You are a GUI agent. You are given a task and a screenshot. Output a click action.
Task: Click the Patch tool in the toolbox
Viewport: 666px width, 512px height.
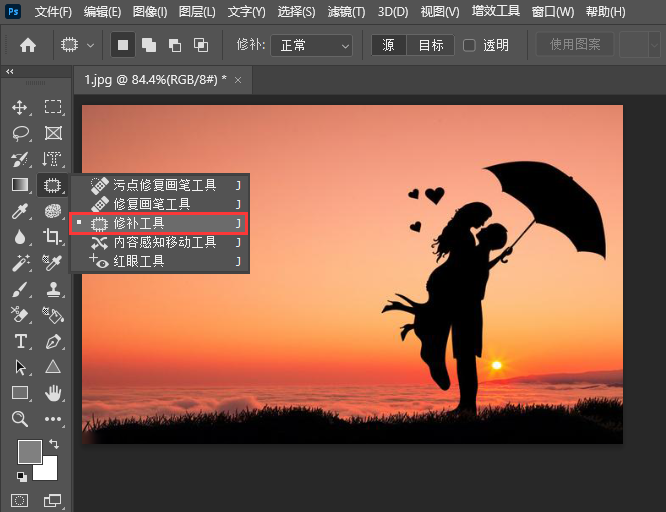click(x=52, y=185)
